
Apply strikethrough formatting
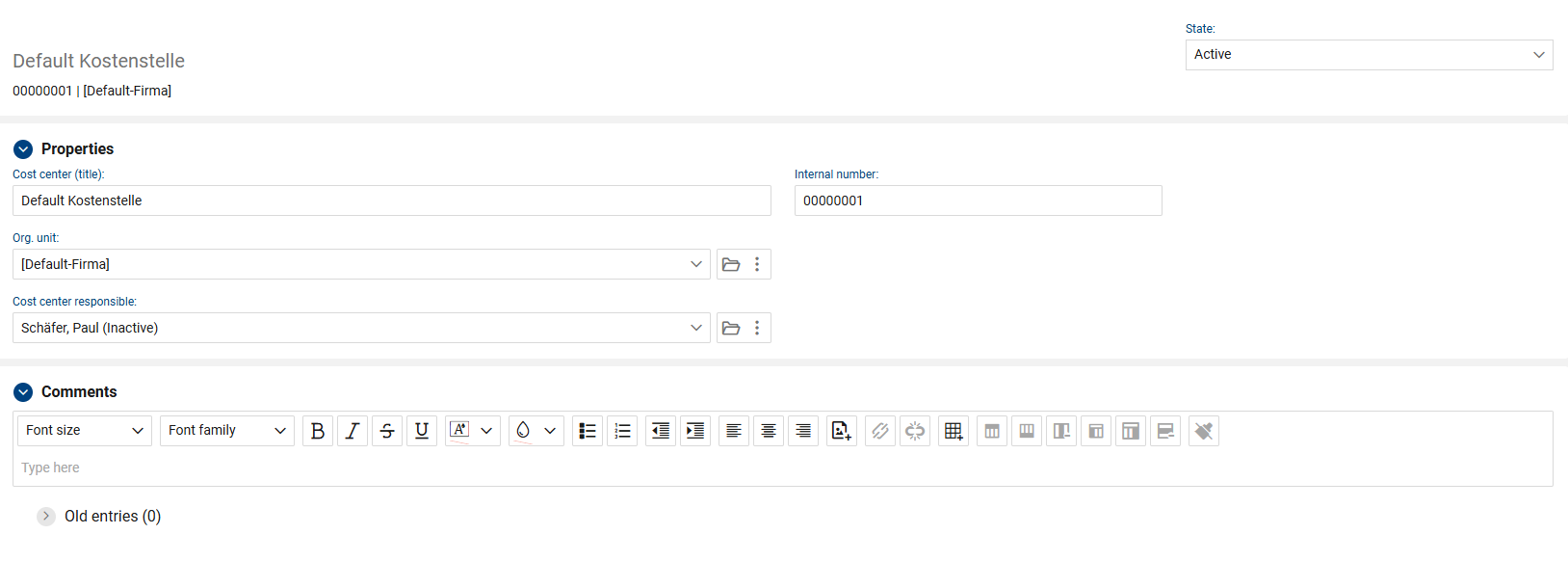click(387, 431)
